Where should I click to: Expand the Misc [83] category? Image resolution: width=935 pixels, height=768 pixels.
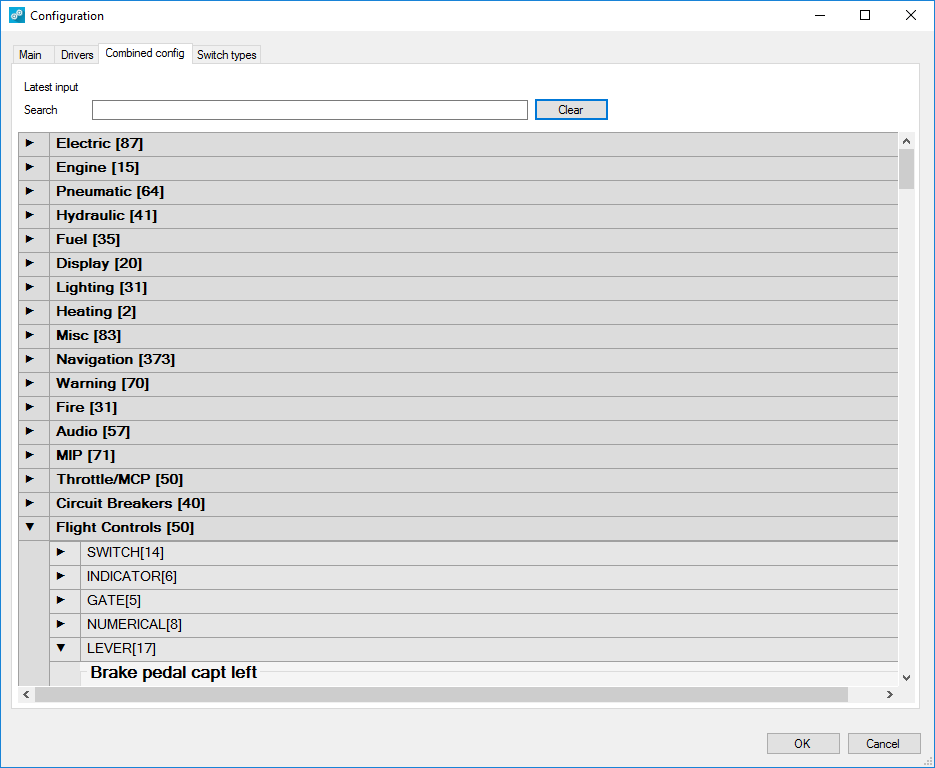30,335
